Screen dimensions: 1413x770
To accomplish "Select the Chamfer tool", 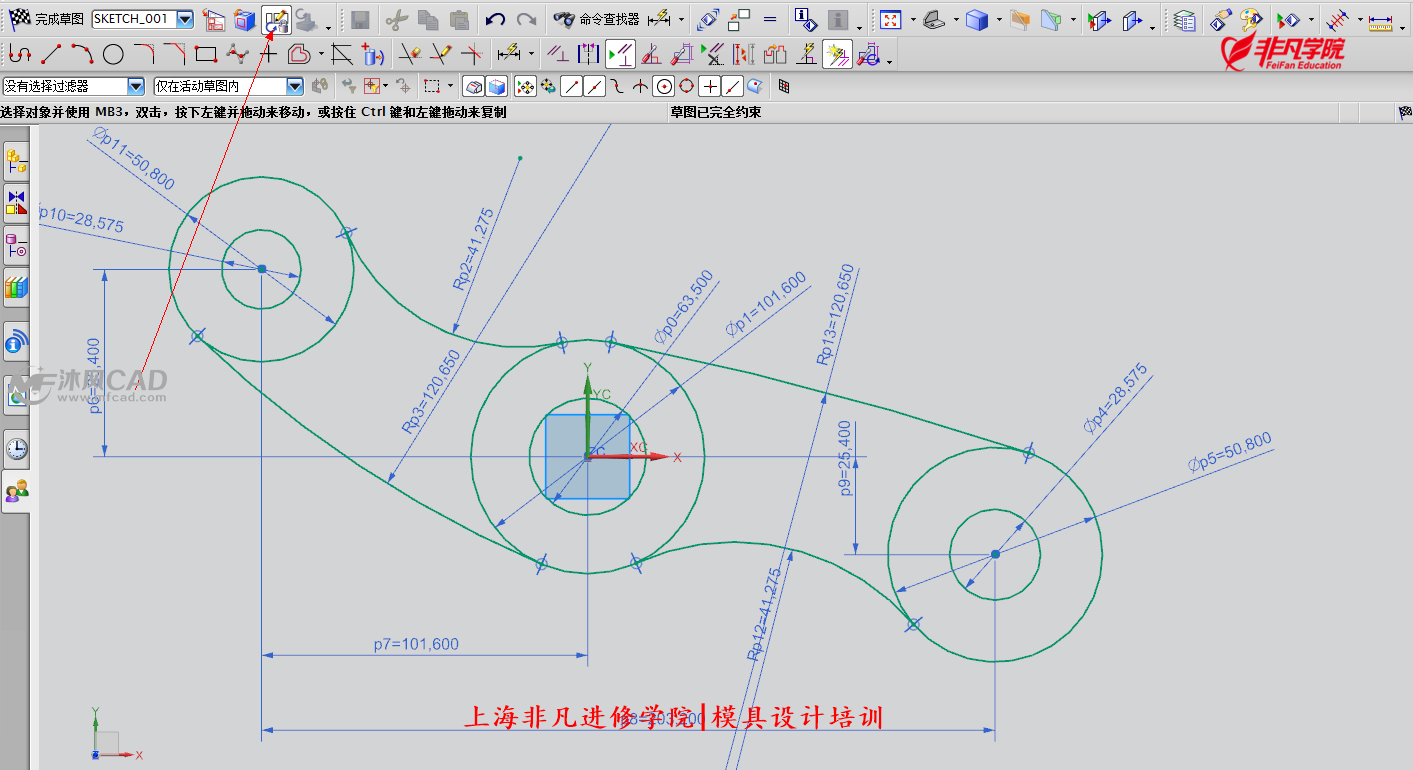I will pos(175,53).
